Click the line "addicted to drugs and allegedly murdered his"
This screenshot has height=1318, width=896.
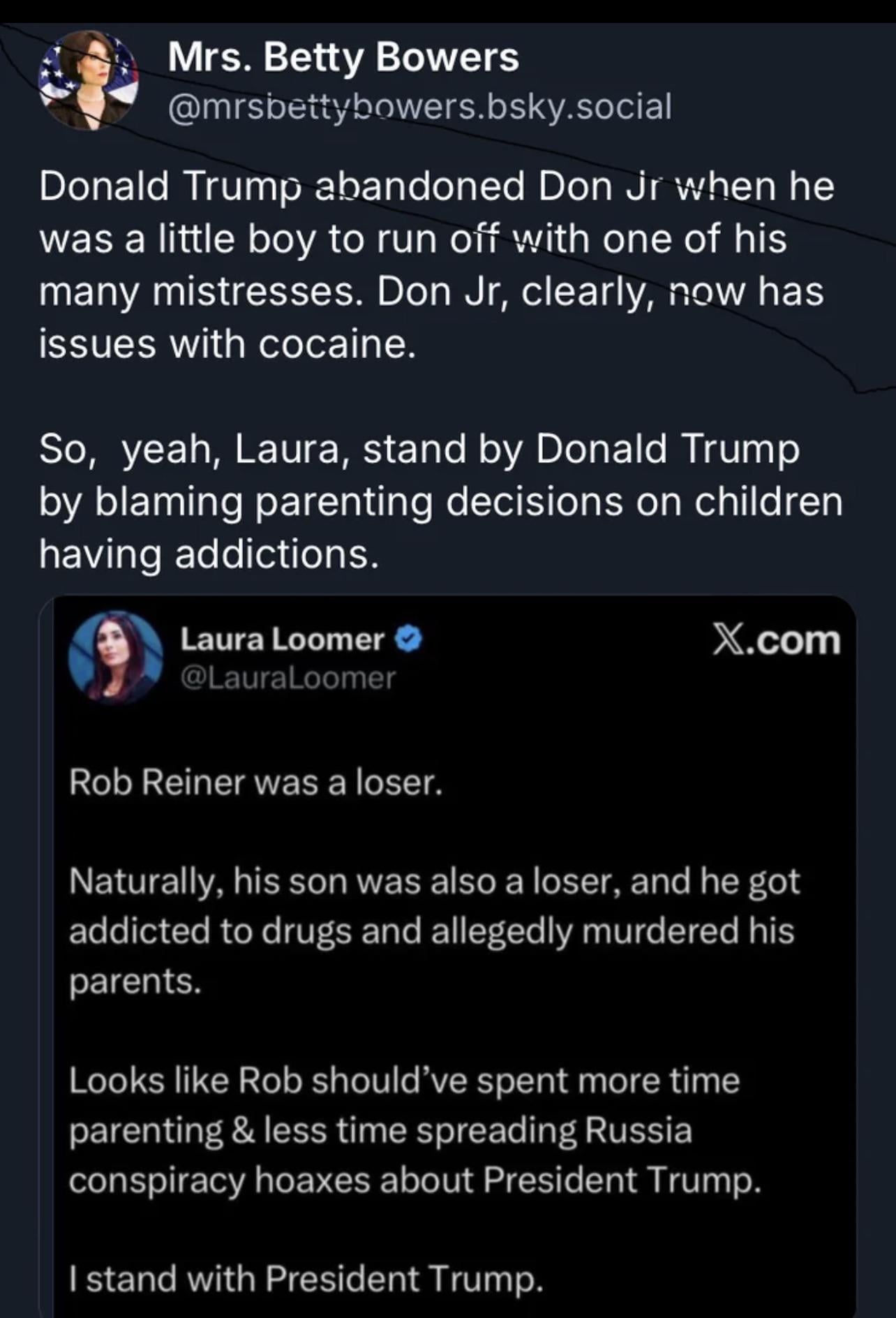pos(431,931)
